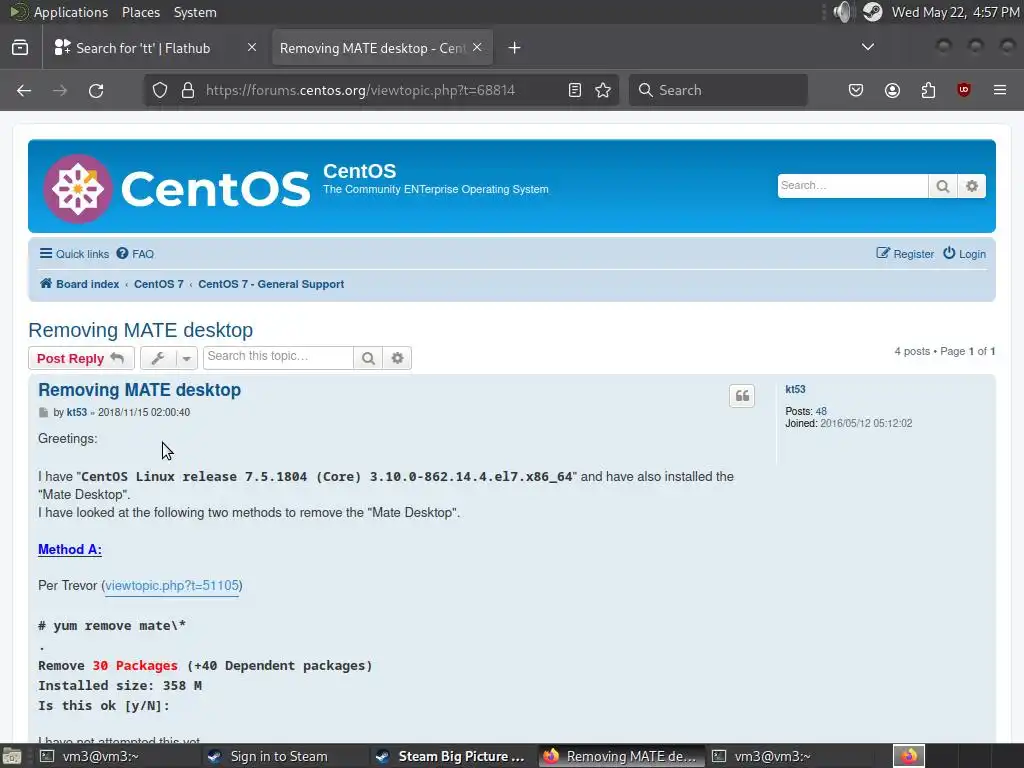Screen dimensions: 1024x768
Task: Open the tracking protection shield icon
Action: (160, 90)
